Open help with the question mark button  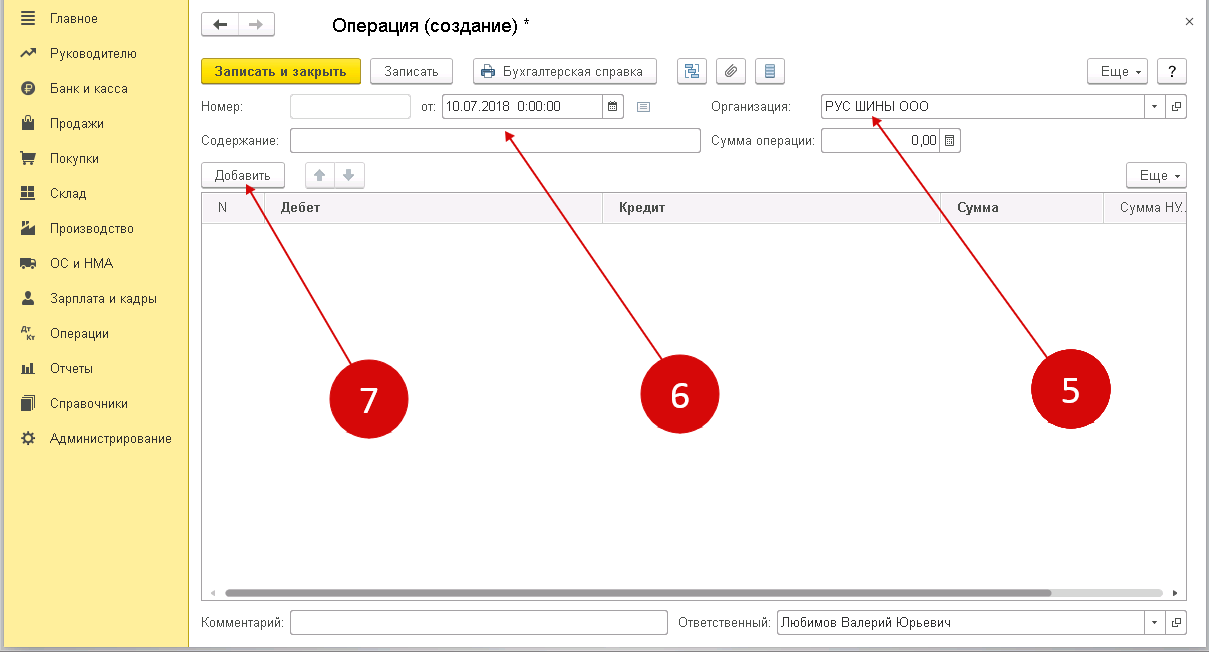pos(1171,71)
